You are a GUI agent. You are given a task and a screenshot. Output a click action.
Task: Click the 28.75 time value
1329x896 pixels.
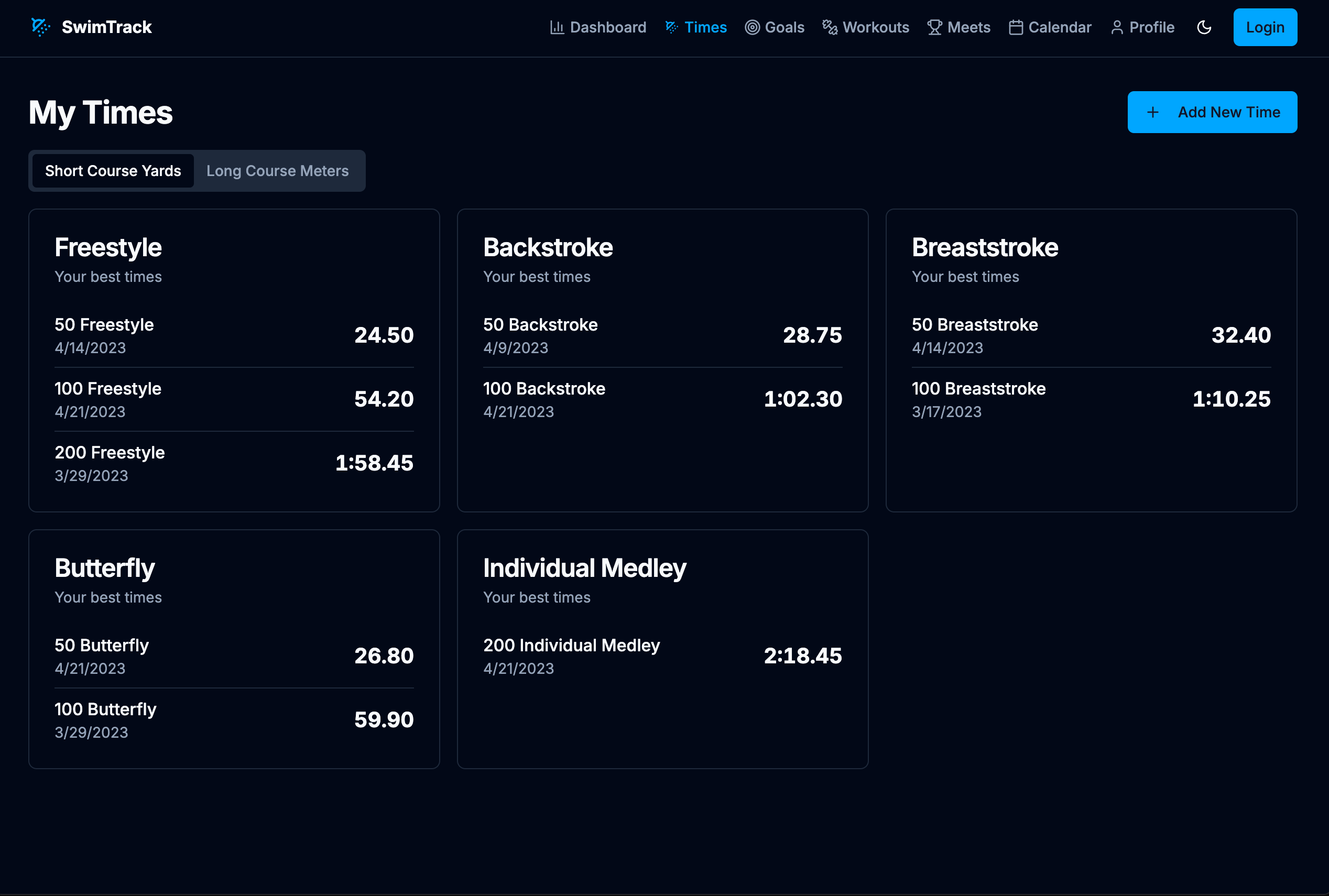point(812,335)
